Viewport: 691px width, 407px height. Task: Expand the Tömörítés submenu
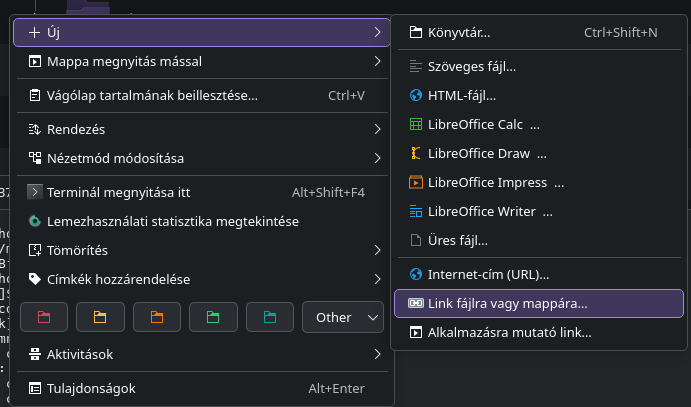click(377, 250)
